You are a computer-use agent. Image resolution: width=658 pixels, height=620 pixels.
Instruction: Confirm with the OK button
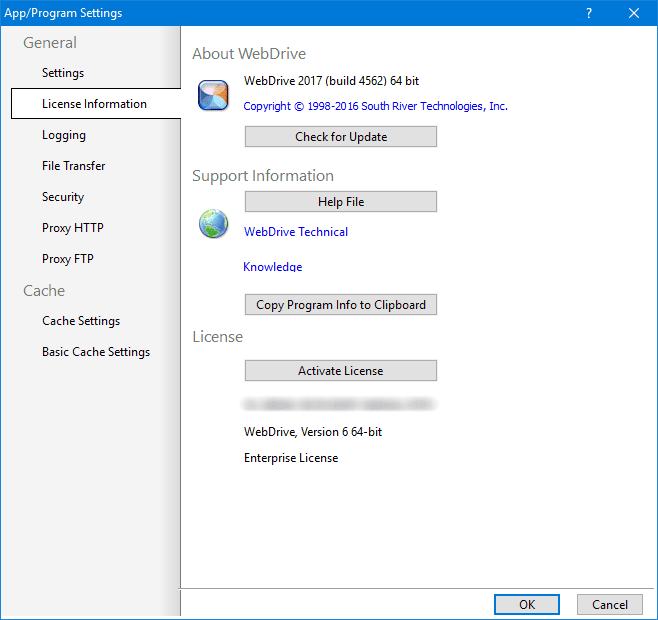527,604
